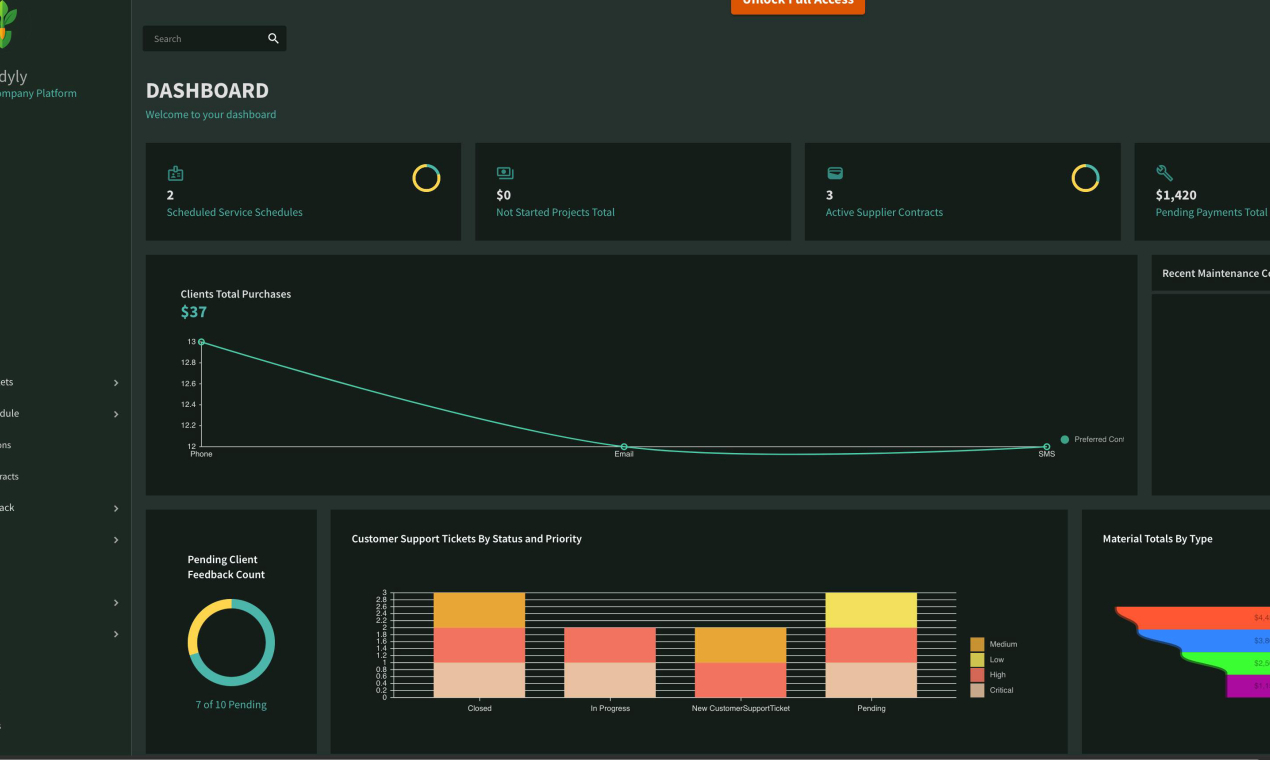
Task: Click the orange Unlock Full Access button
Action: tap(797, 4)
